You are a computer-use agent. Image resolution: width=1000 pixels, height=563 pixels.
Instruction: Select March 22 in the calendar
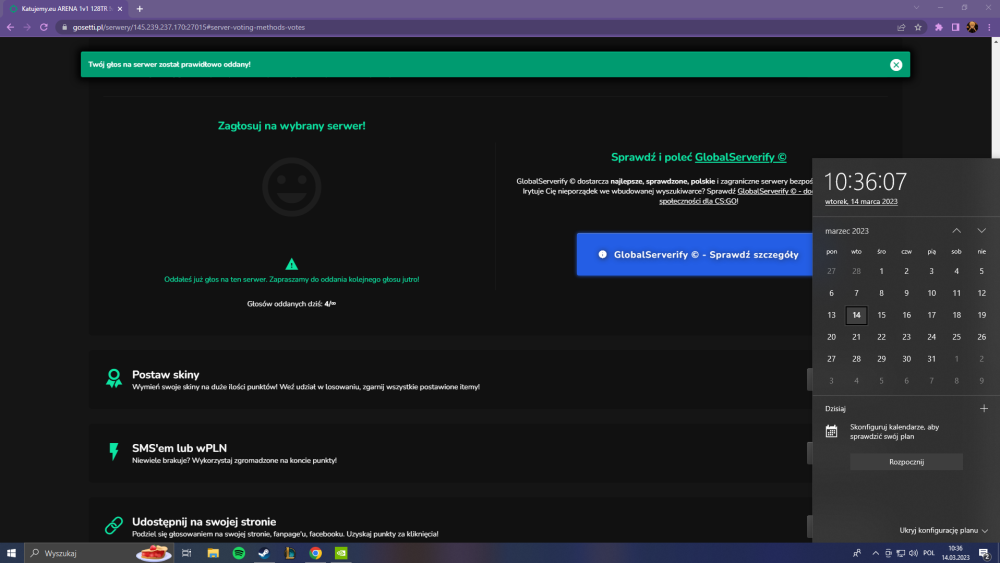[x=881, y=337]
